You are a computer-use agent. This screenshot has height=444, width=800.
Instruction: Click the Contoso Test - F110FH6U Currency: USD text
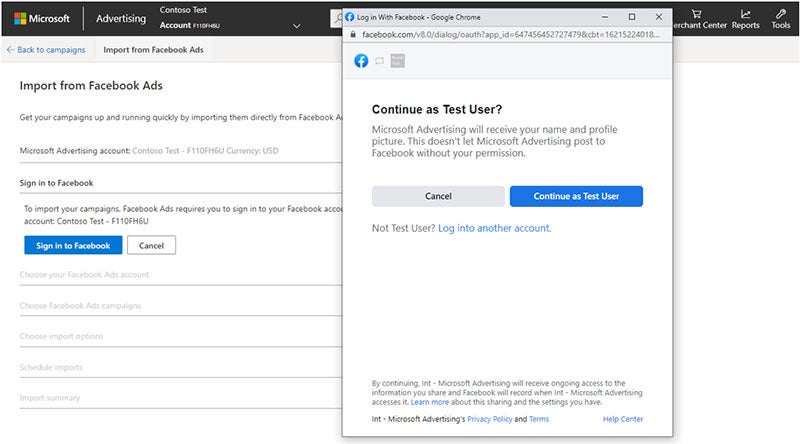click(x=205, y=151)
